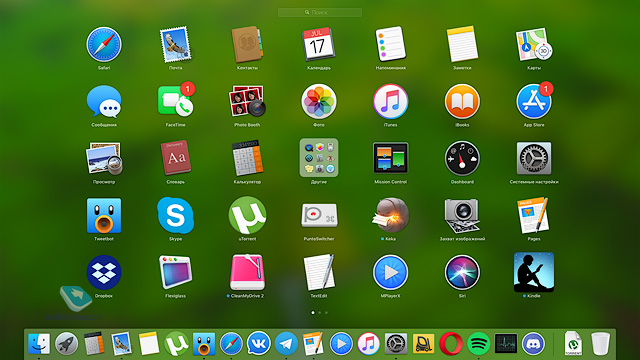Open VK app in the Dock
Viewport: 640px width, 360px height.
coord(258,344)
